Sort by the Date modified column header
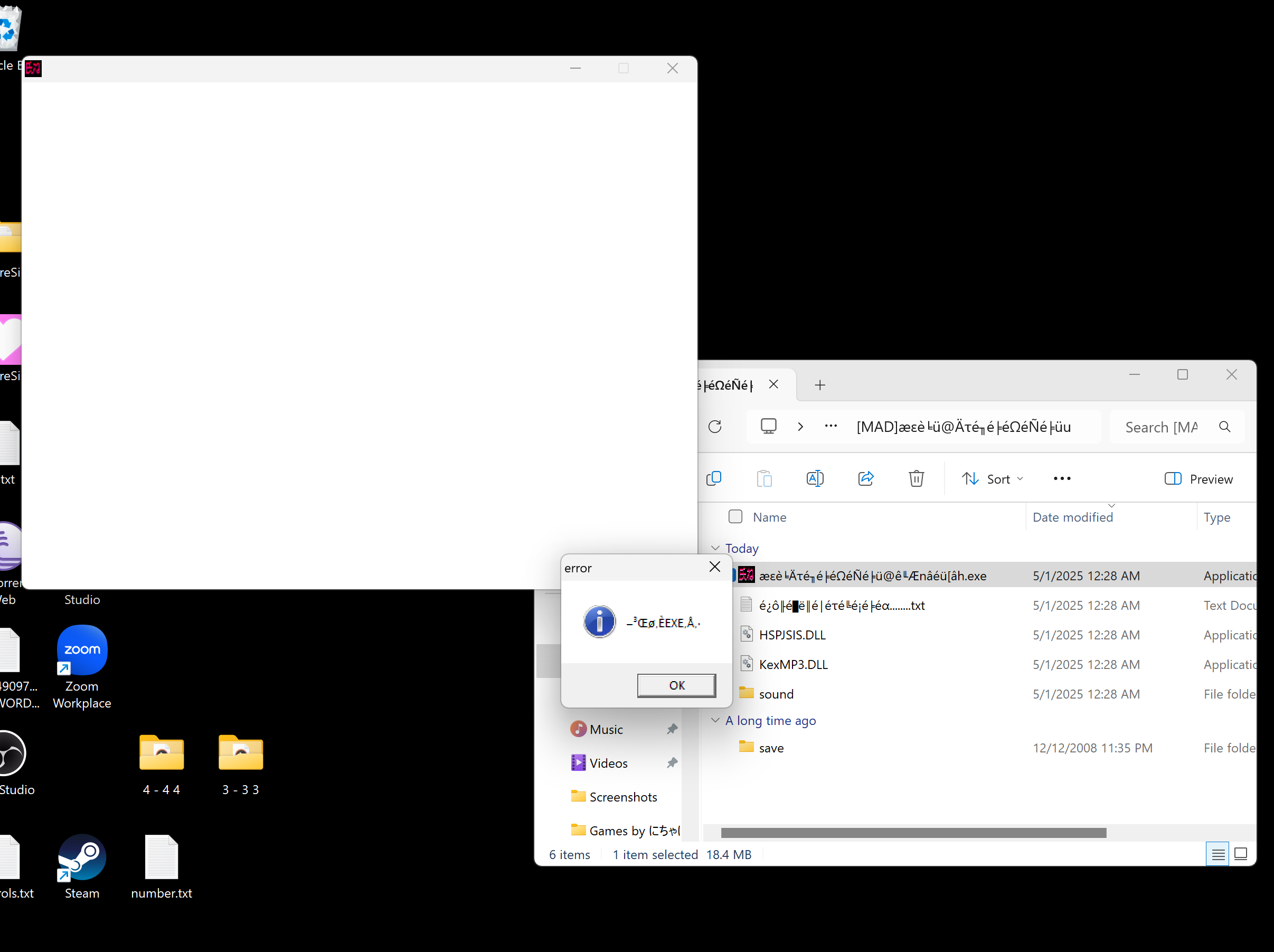This screenshot has width=1274, height=952. coord(1072,517)
